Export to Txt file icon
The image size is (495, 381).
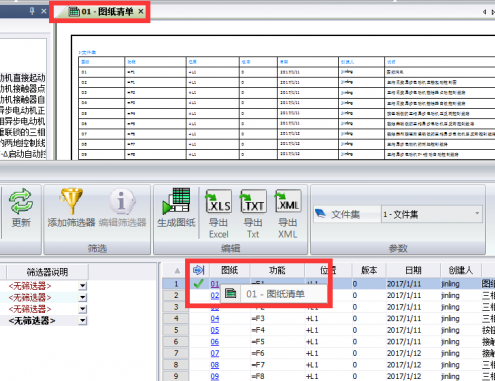click(253, 201)
